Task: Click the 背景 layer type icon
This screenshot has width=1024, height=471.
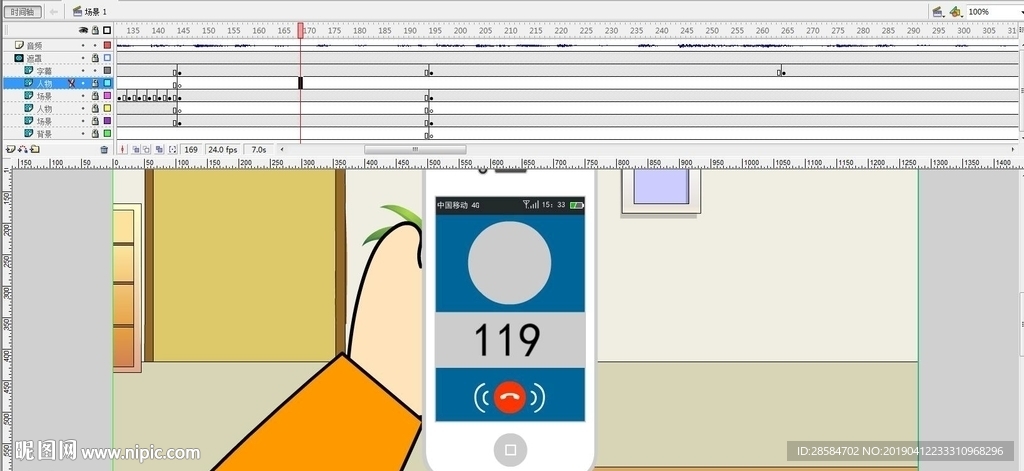Action: coord(29,133)
